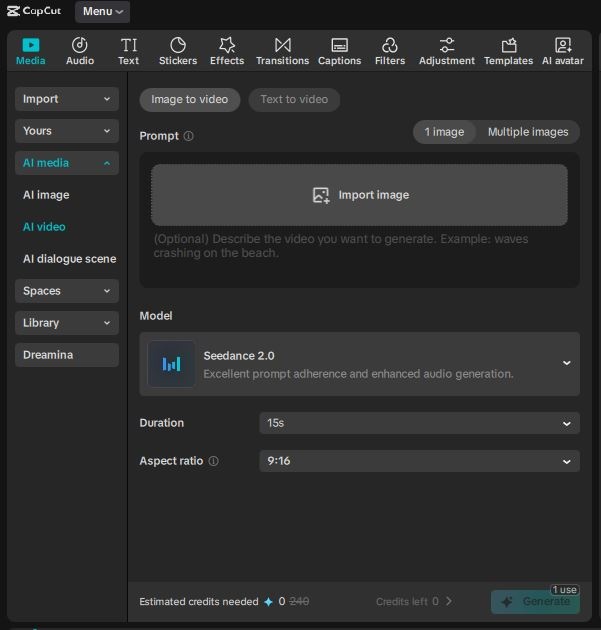Switch to Image to video tab
This screenshot has height=630, width=601.
point(190,100)
